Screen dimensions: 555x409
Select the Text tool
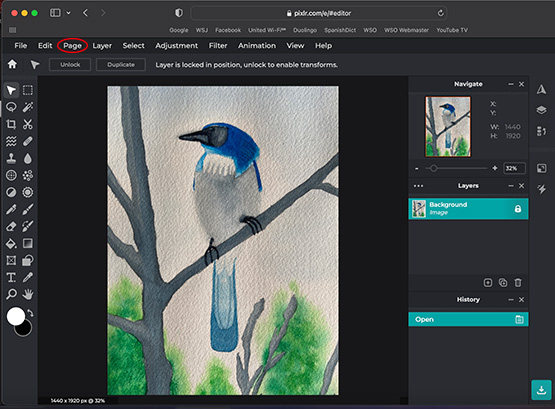[x=11, y=277]
